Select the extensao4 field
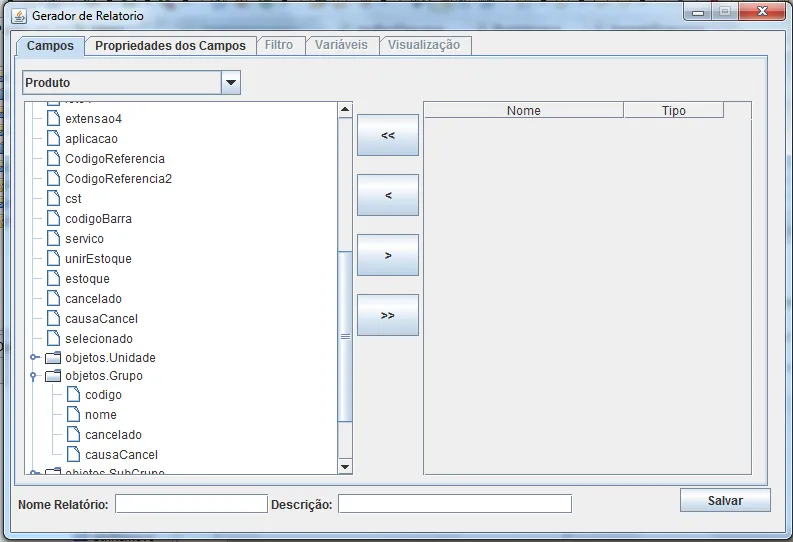 tap(94, 119)
